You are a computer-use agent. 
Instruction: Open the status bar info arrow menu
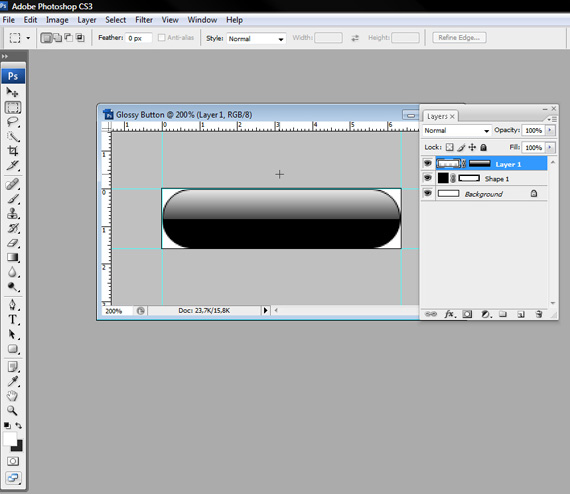pos(265,310)
